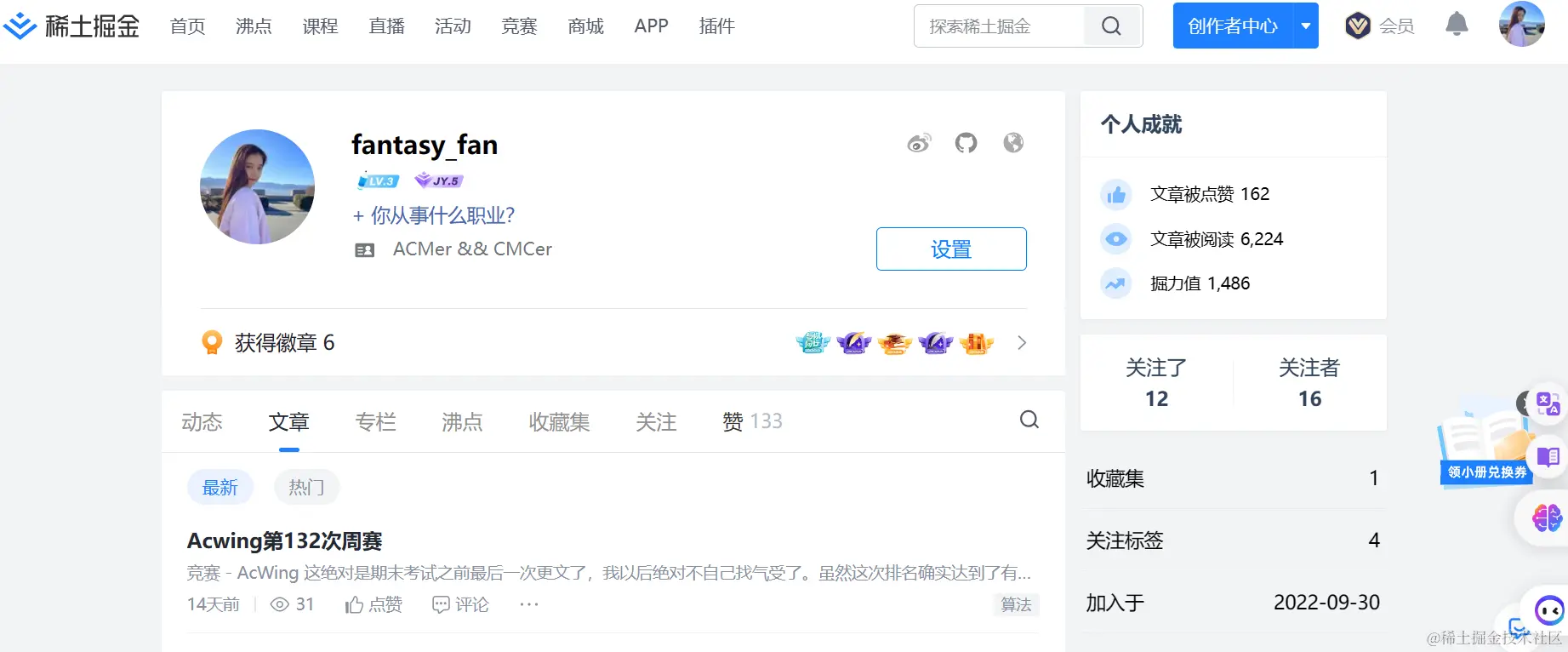Viewport: 1568px width, 652px height.
Task: Click the purple book floating icon
Action: (x=1548, y=457)
